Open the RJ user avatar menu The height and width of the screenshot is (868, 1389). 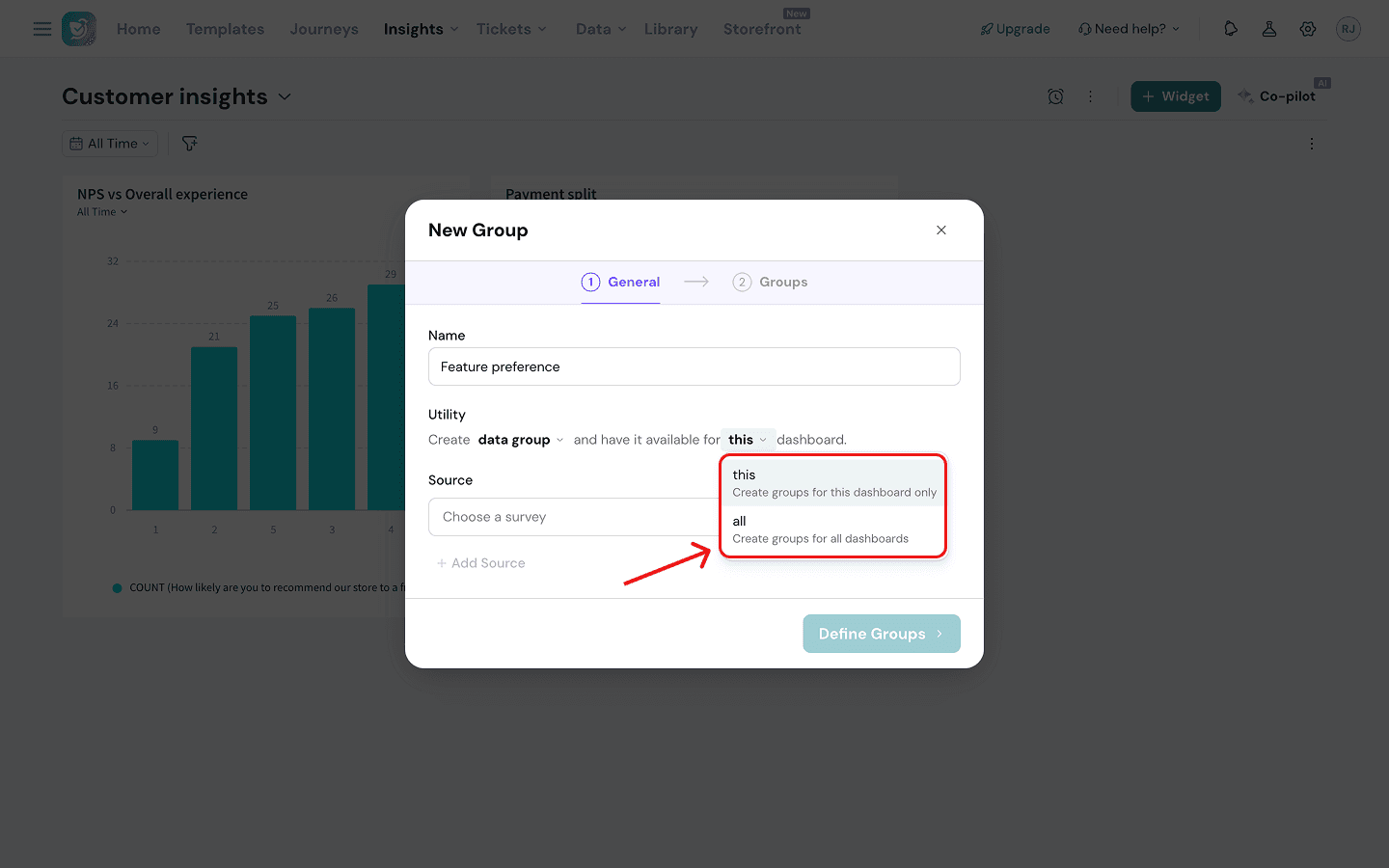click(1348, 29)
